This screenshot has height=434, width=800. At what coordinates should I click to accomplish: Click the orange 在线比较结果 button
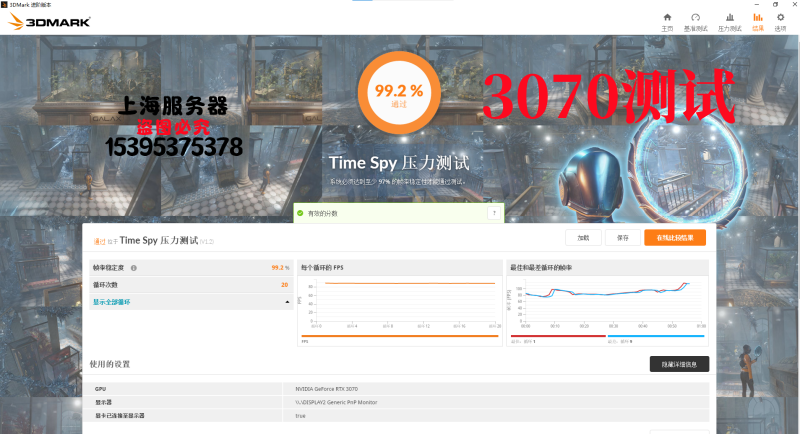[675, 238]
